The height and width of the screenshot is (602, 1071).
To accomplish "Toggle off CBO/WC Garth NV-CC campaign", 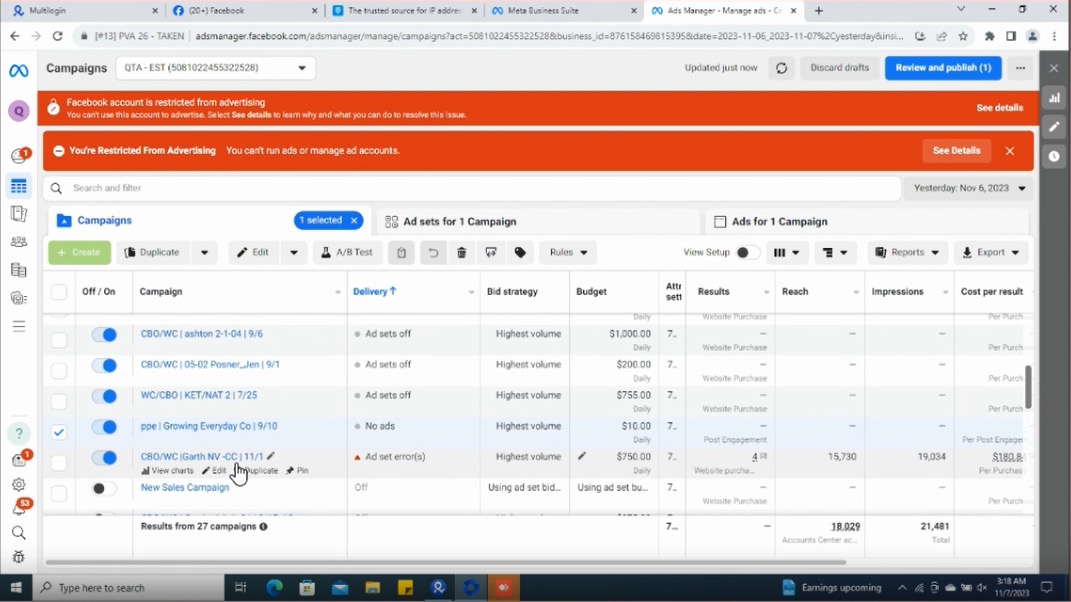I will point(105,458).
